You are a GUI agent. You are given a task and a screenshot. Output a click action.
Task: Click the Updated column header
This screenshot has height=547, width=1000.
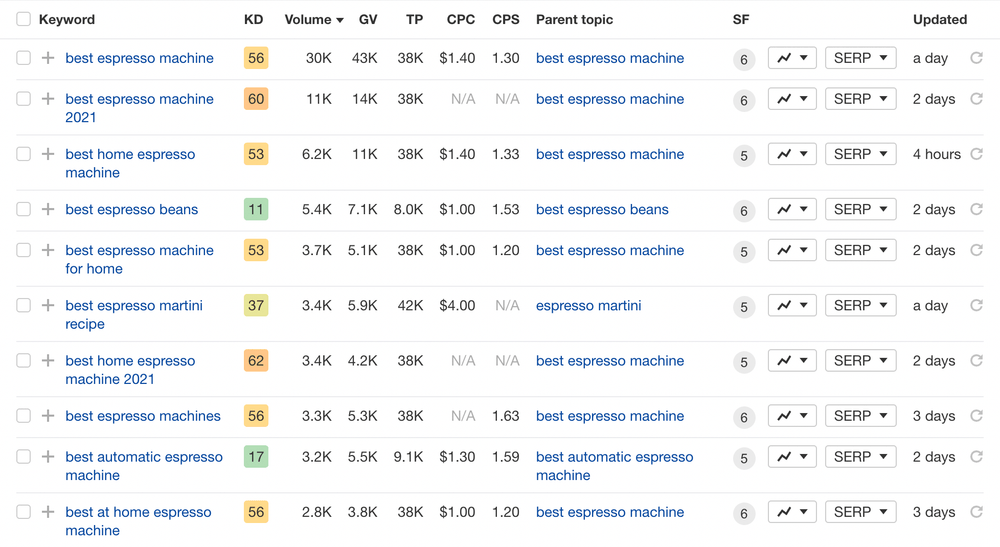[x=939, y=20]
